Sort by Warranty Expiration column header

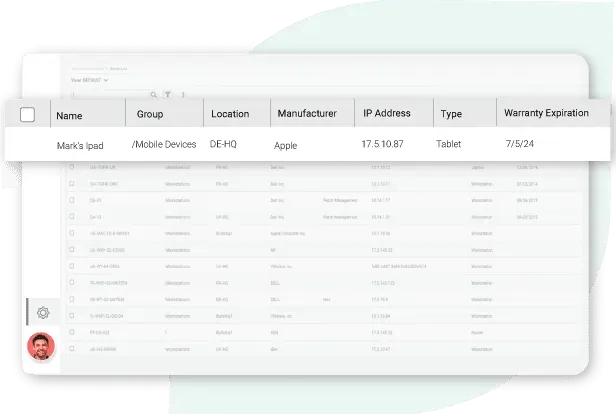[x=546, y=113]
